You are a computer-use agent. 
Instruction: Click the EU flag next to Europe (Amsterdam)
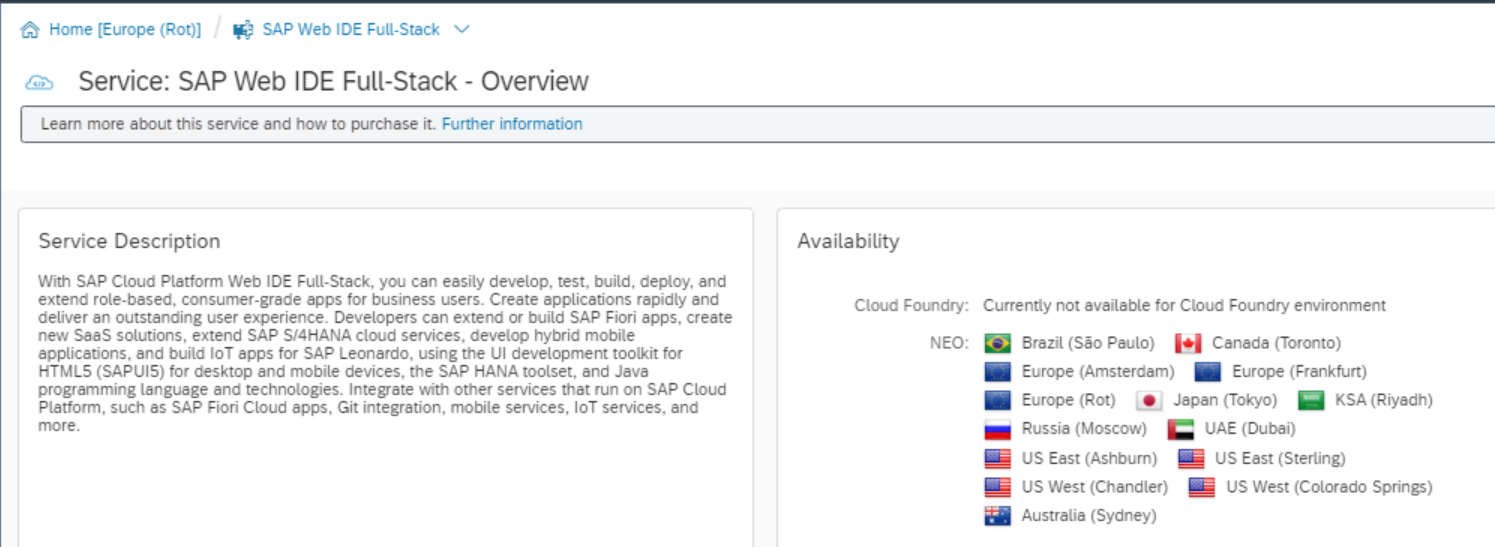[x=997, y=372]
